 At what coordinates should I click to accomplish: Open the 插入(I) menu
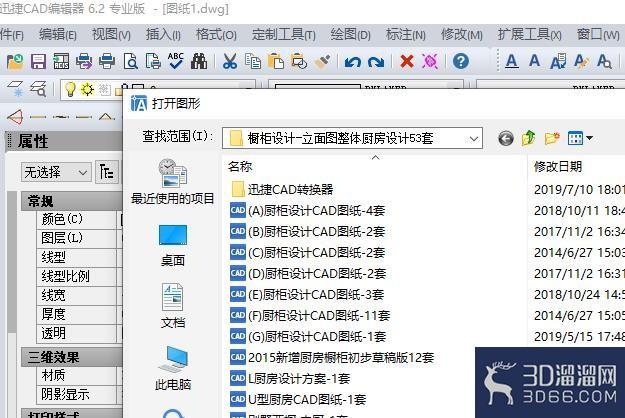pyautogui.click(x=163, y=35)
